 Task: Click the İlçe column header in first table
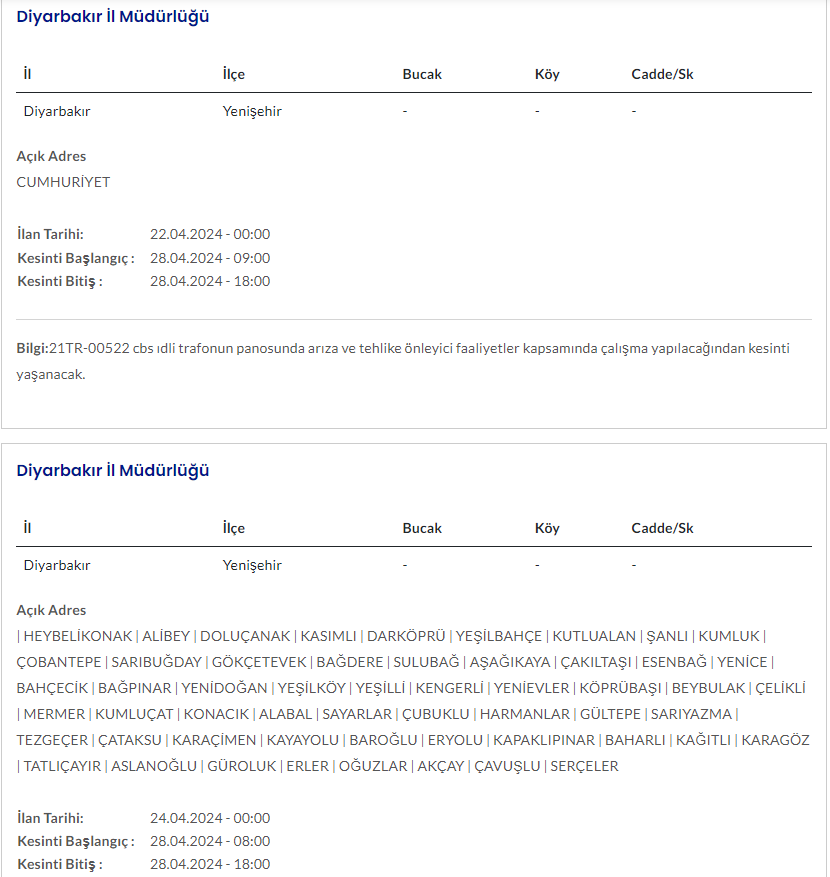234,75
